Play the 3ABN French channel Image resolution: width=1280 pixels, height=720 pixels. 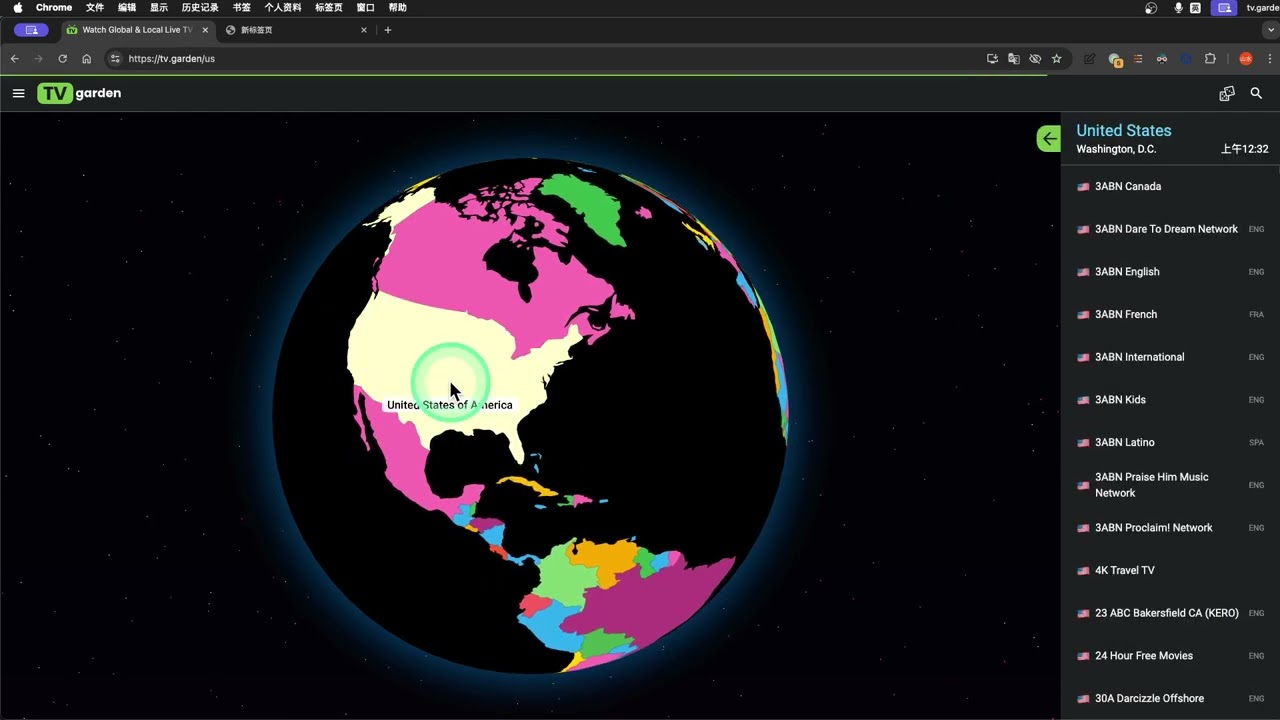[1170, 315]
